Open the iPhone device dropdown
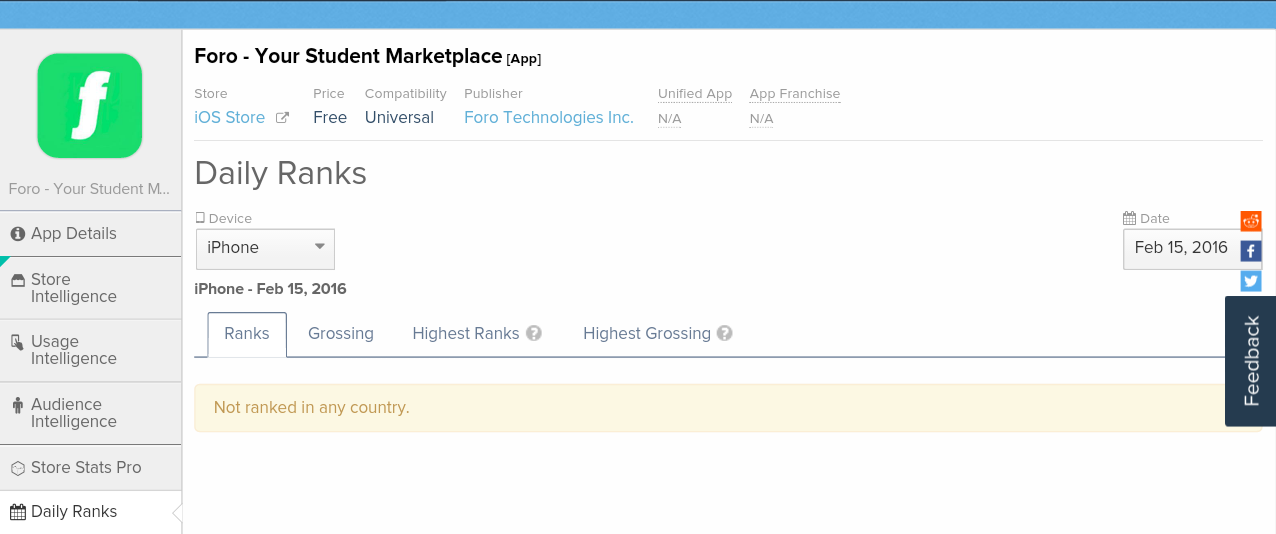This screenshot has height=534, width=1276. pos(265,248)
